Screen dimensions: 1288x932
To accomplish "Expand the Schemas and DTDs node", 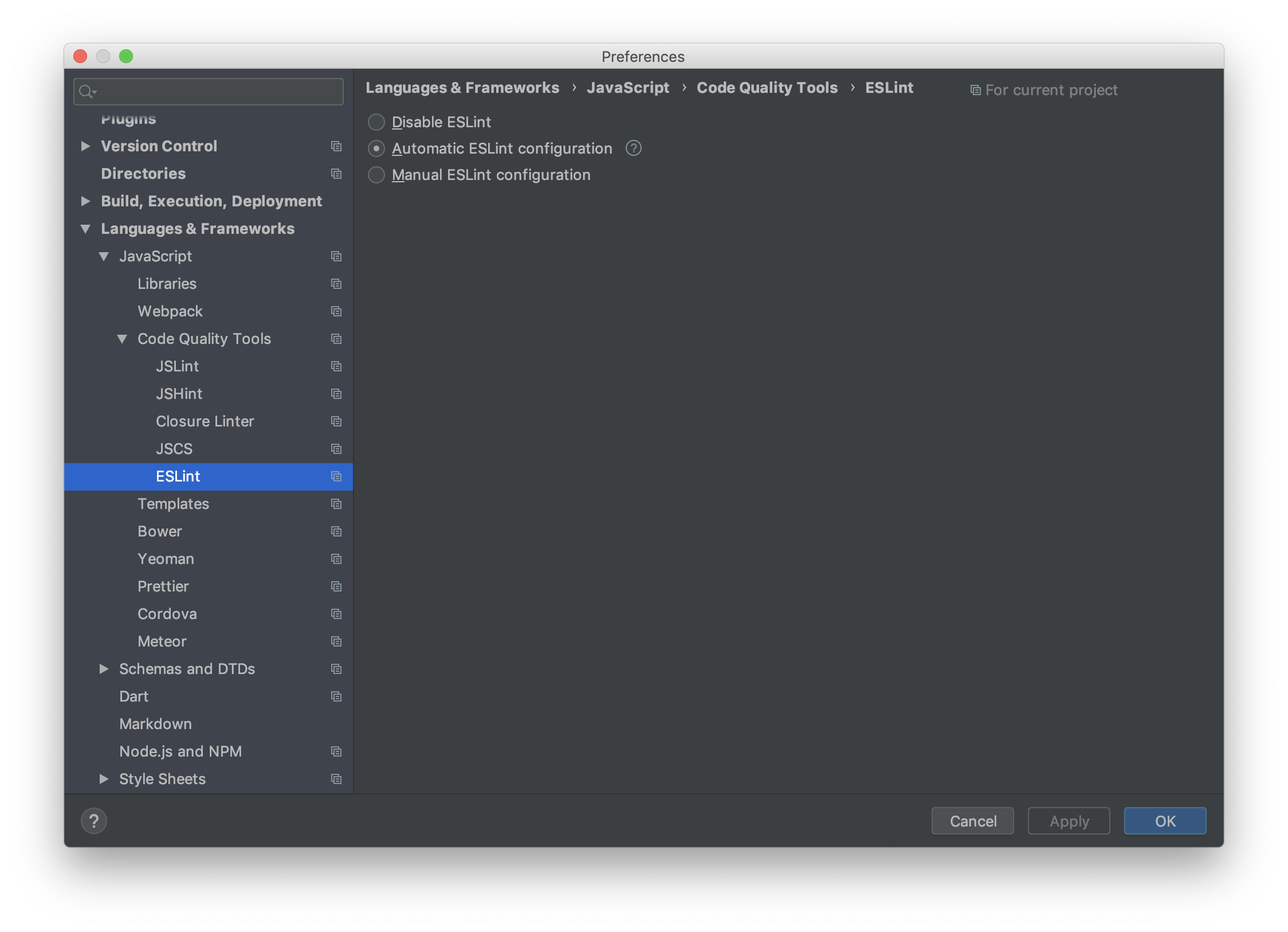I will (x=104, y=669).
